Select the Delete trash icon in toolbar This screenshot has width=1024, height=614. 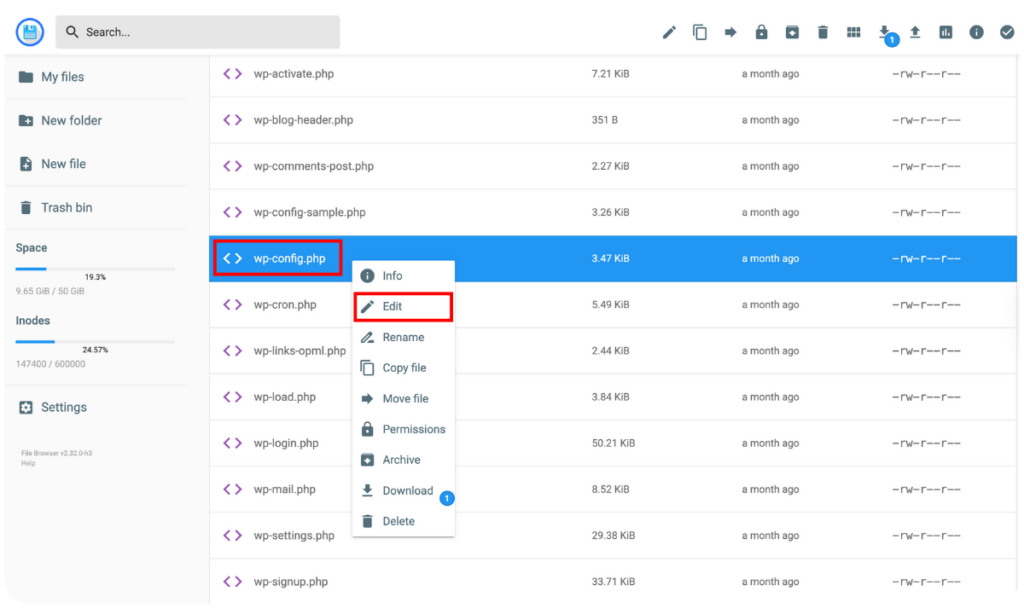pos(822,31)
